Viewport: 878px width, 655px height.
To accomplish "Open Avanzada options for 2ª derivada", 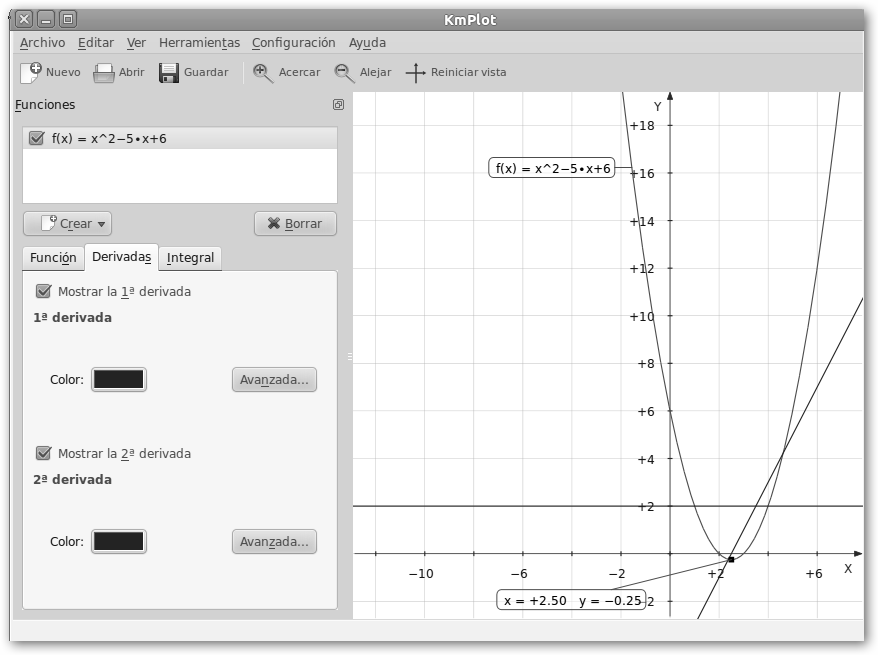I will tap(274, 541).
